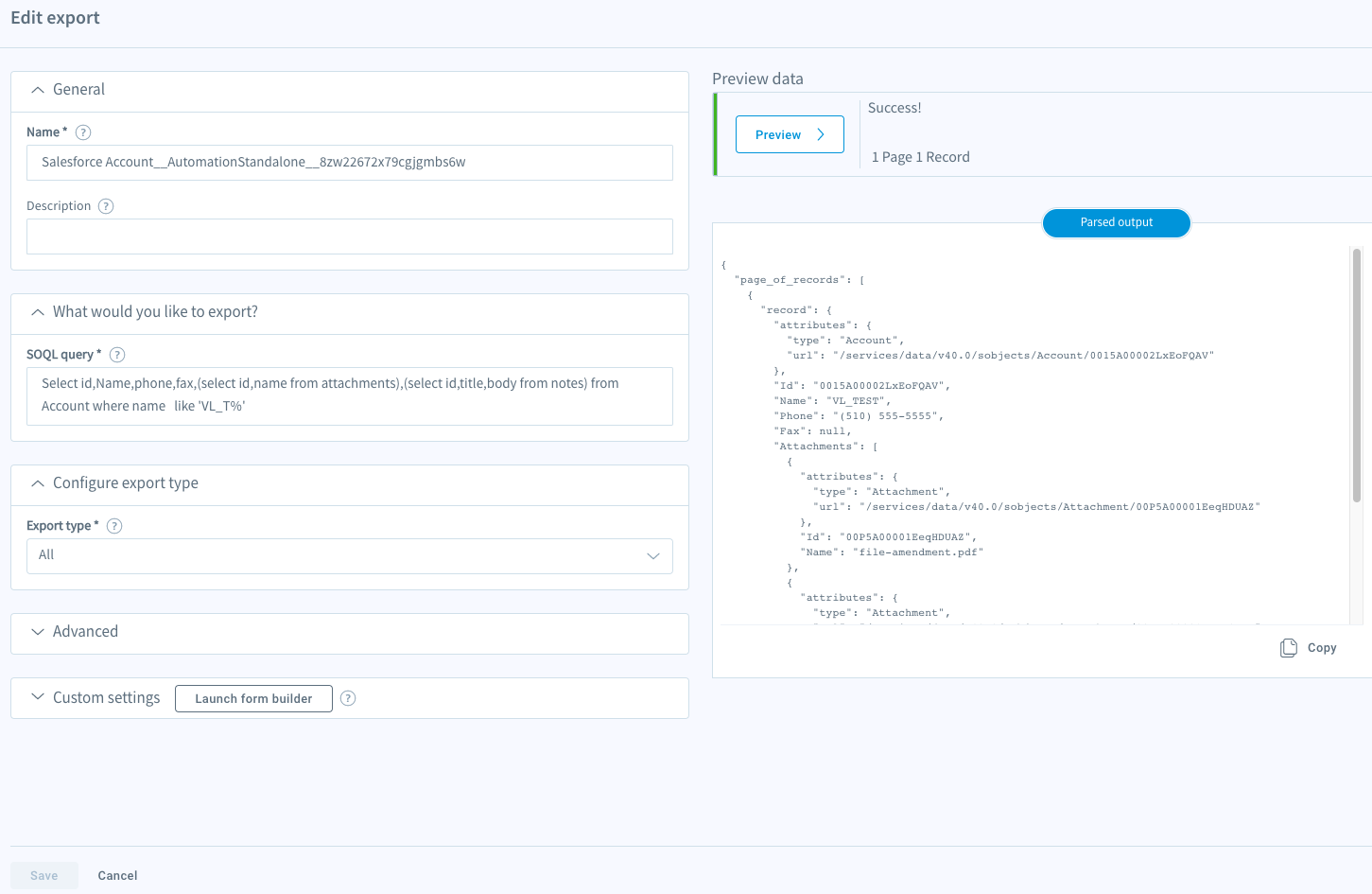The width and height of the screenshot is (1372, 894).
Task: Click the 'Preview data' heading
Action: click(x=757, y=79)
